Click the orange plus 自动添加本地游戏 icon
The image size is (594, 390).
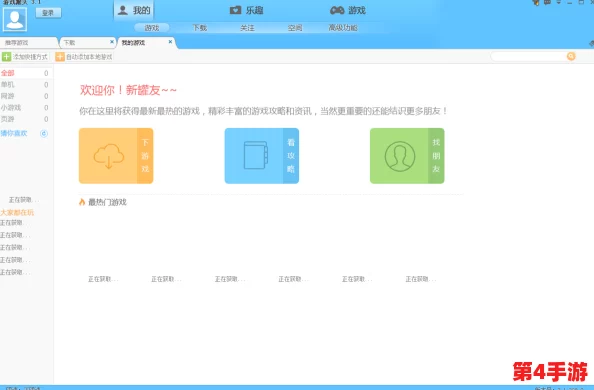(x=59, y=57)
